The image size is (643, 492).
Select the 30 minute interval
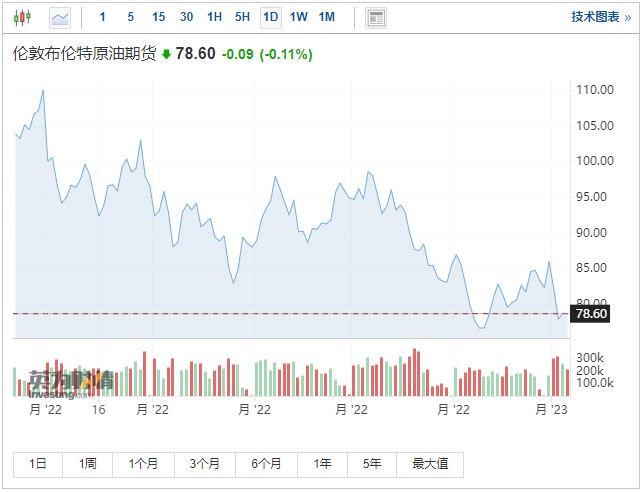[187, 17]
